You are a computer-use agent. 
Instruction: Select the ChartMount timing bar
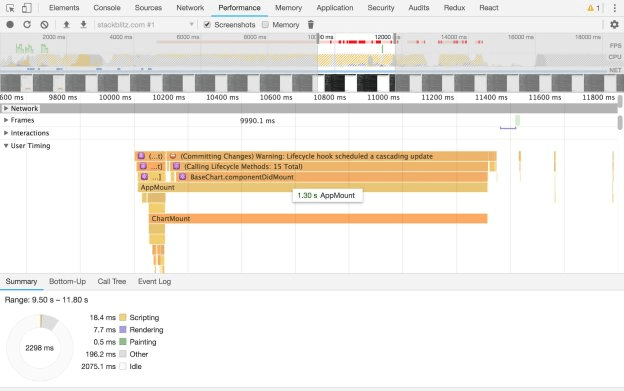[x=318, y=218]
